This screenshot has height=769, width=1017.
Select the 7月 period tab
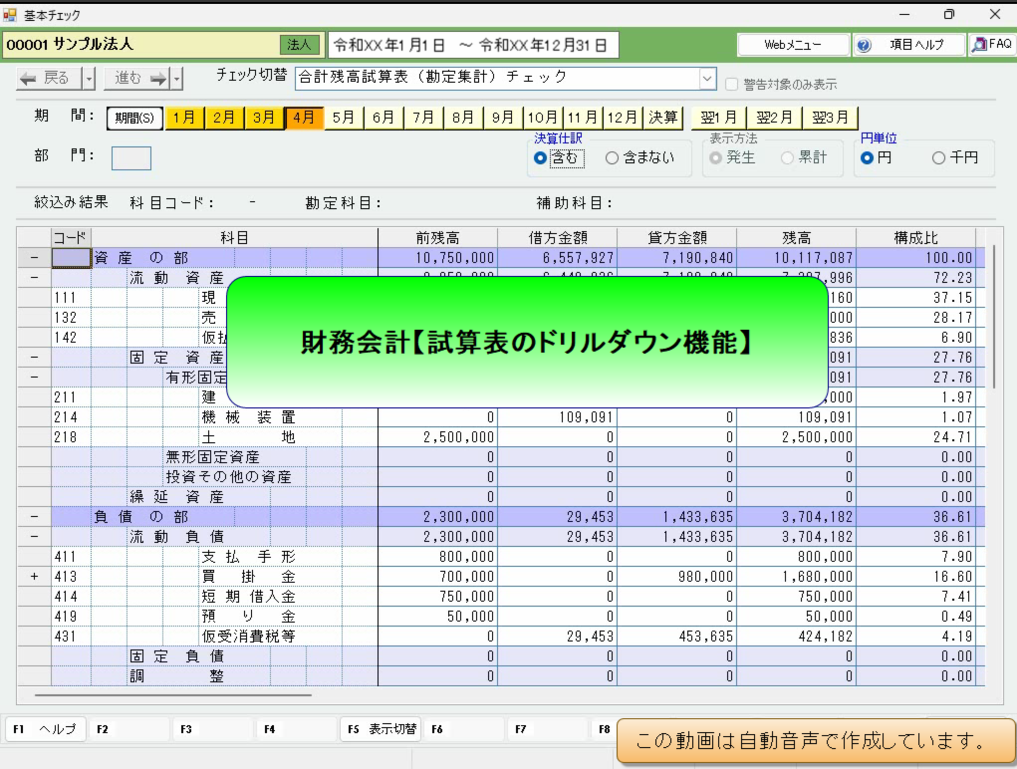(424, 118)
